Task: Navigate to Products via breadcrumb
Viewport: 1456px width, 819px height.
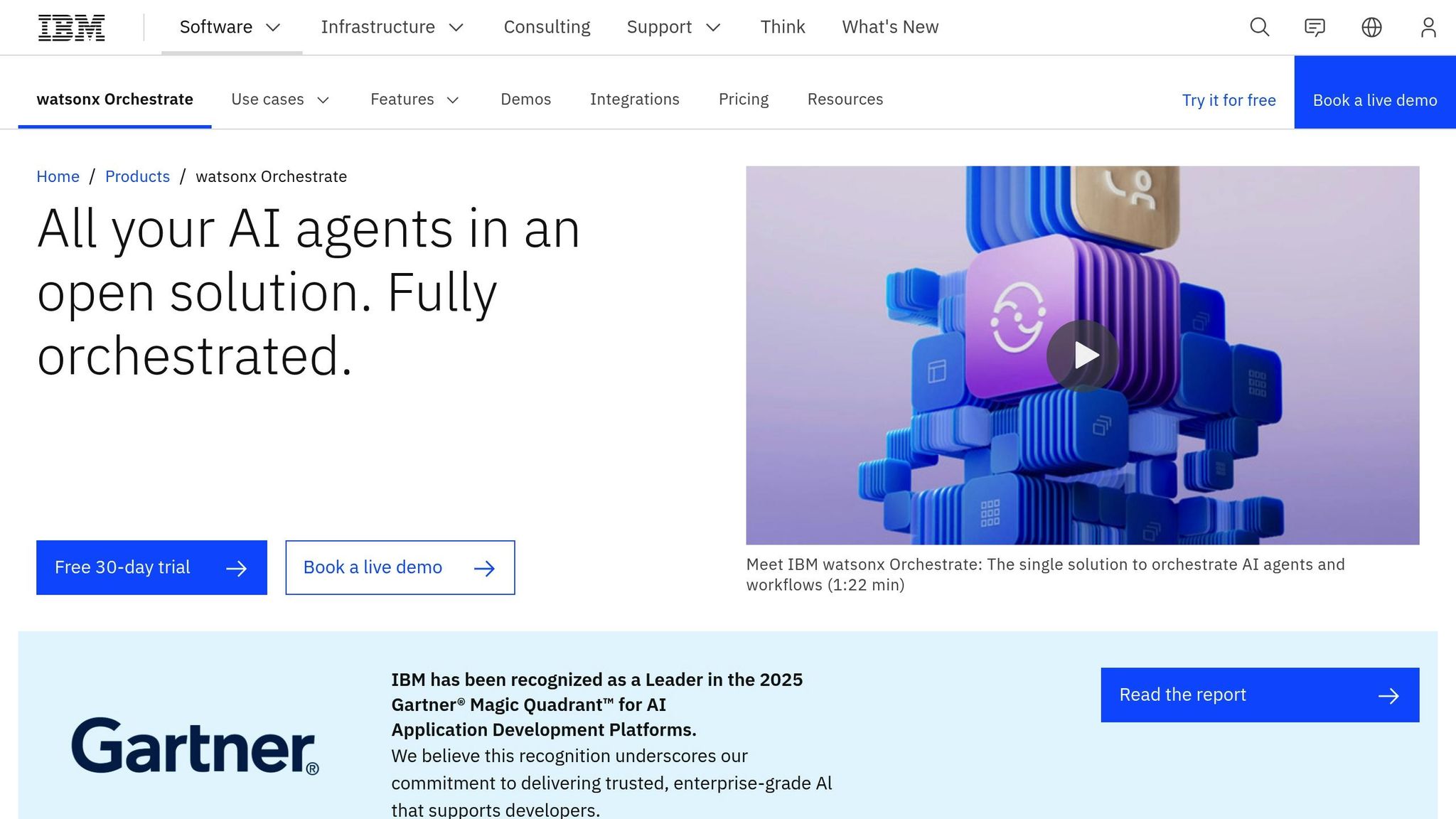Action: point(137,176)
